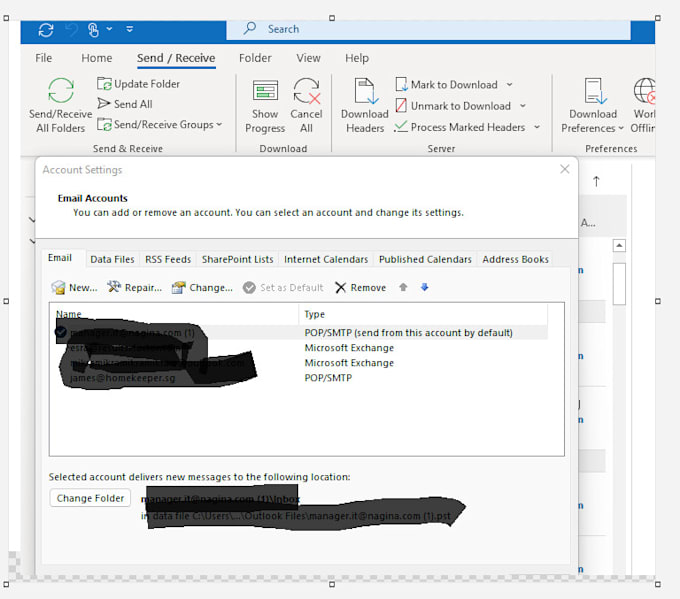Click the Cancel All icon
Image resolution: width=680 pixels, height=599 pixels.
(307, 90)
